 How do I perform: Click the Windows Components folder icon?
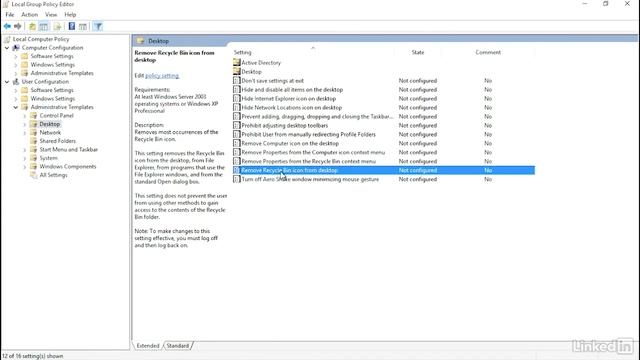[34, 167]
